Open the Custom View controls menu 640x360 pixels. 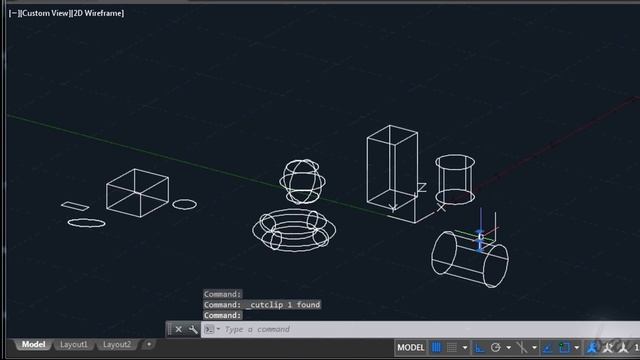coord(45,13)
